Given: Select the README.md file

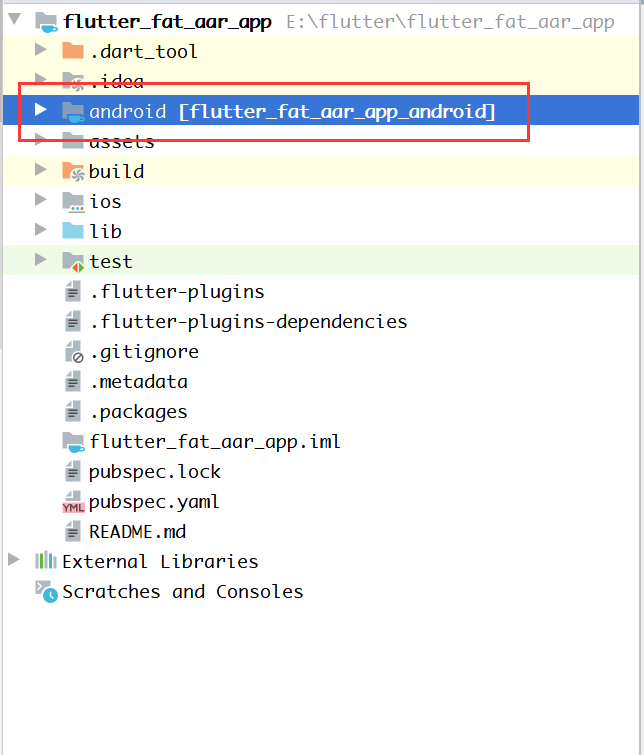Looking at the screenshot, I should [137, 532].
